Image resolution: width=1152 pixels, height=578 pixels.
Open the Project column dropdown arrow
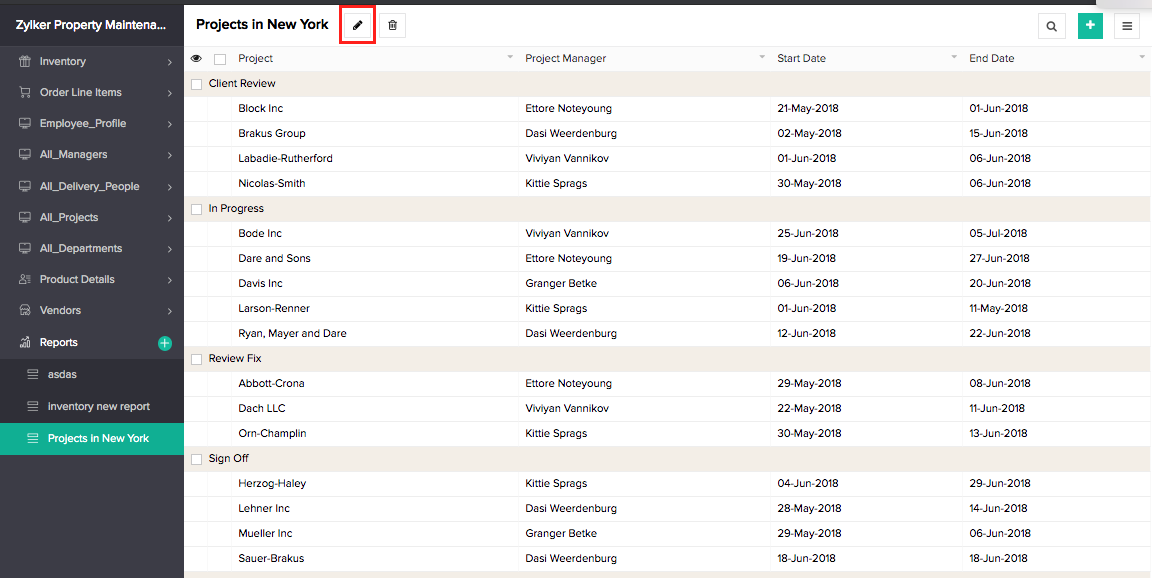pyautogui.click(x=510, y=58)
